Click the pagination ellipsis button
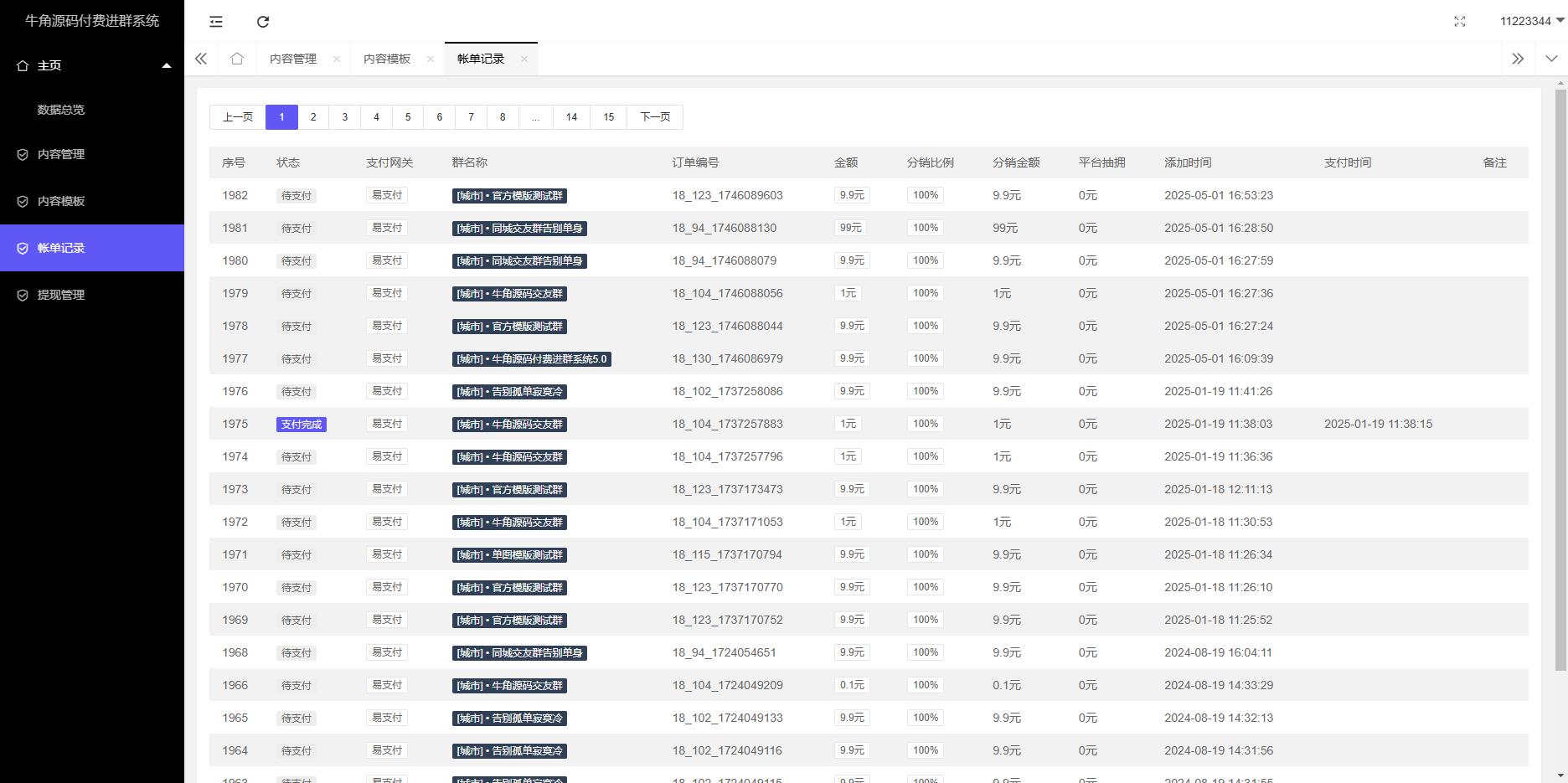This screenshot has width=1568, height=783. (535, 117)
